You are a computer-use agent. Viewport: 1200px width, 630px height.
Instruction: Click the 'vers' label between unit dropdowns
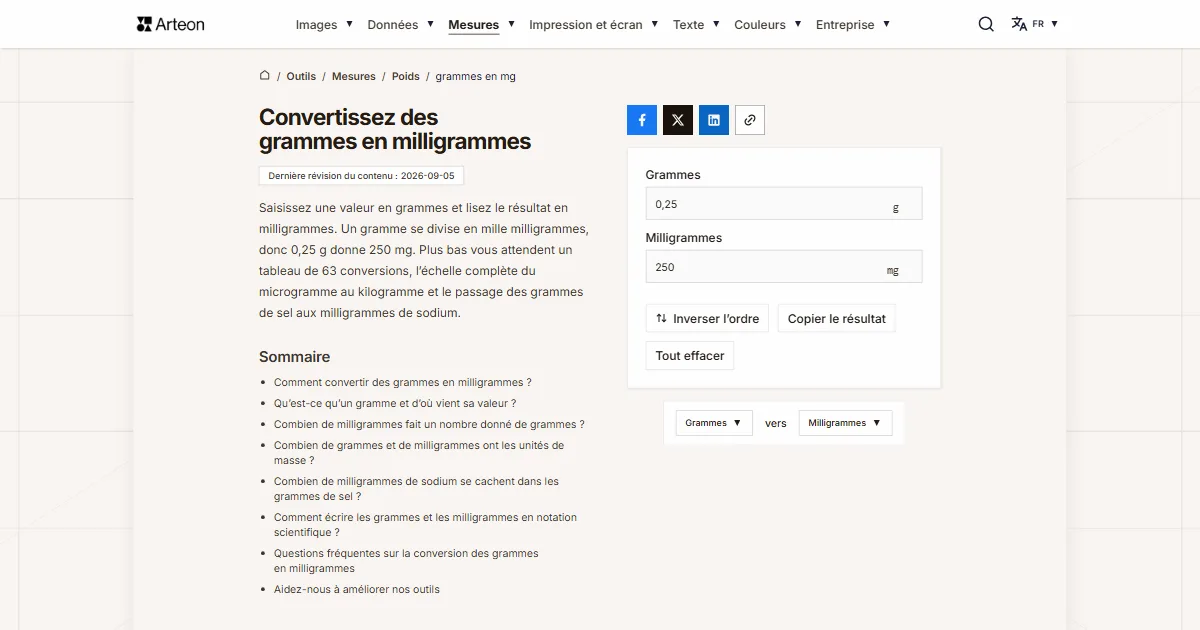[776, 423]
